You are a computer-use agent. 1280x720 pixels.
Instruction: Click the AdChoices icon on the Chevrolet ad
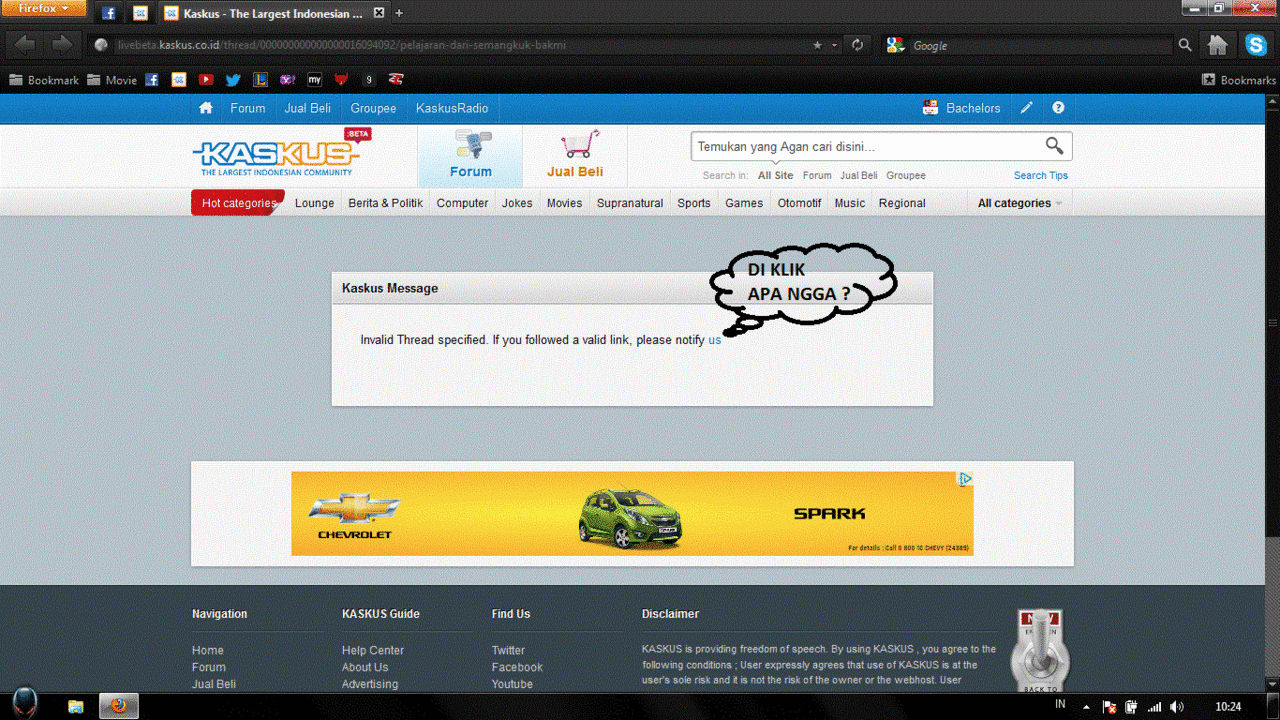click(x=966, y=479)
